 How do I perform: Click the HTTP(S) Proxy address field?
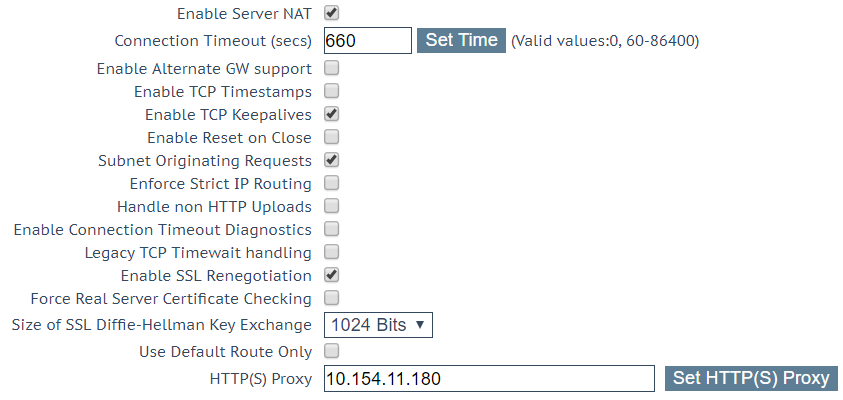[489, 378]
